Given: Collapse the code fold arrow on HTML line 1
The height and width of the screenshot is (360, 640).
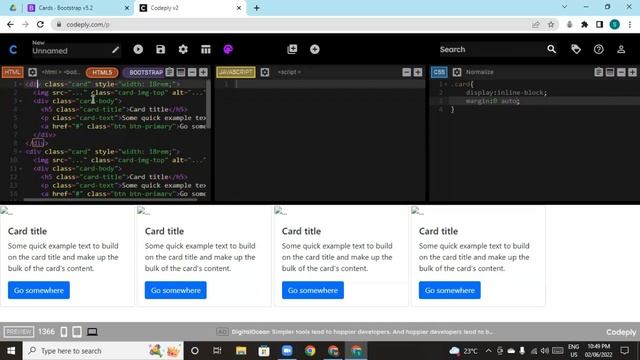Looking at the screenshot, I should tap(20, 84).
